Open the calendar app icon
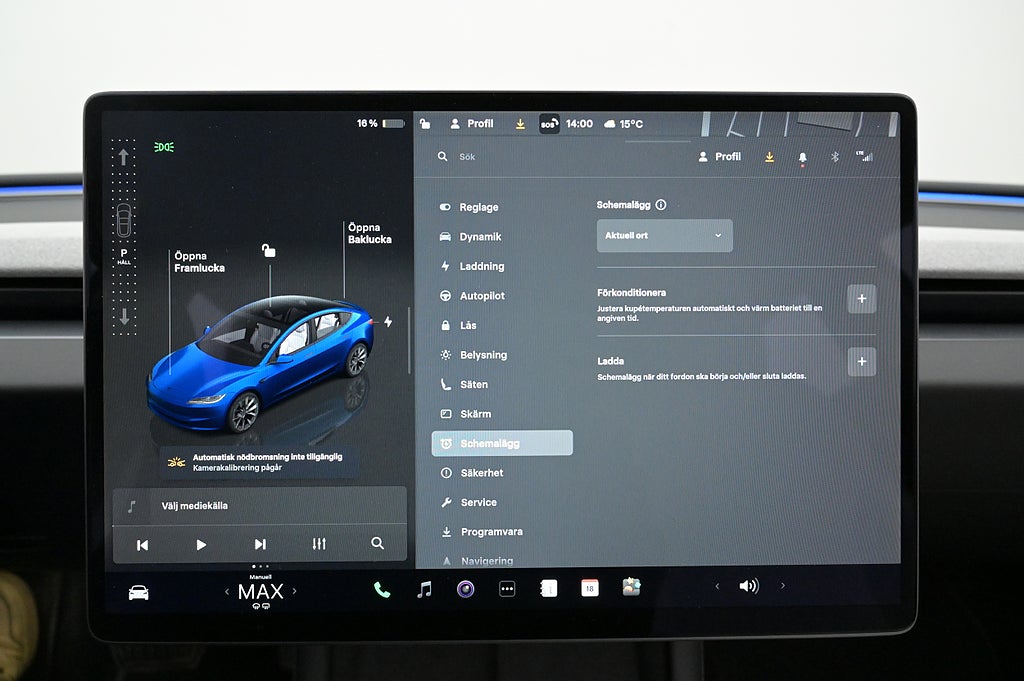Viewport: 1024px width, 681px height. (590, 588)
